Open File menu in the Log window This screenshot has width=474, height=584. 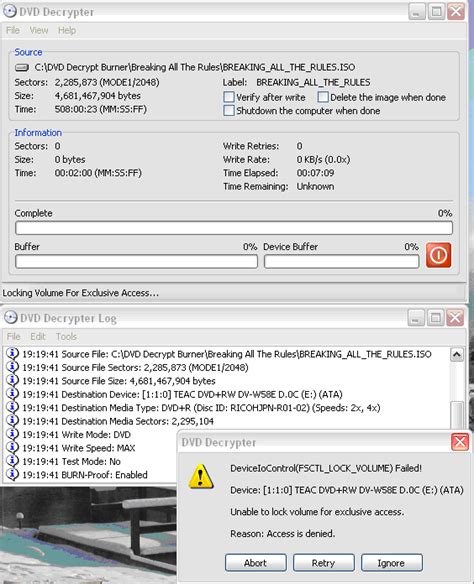[x=13, y=336]
